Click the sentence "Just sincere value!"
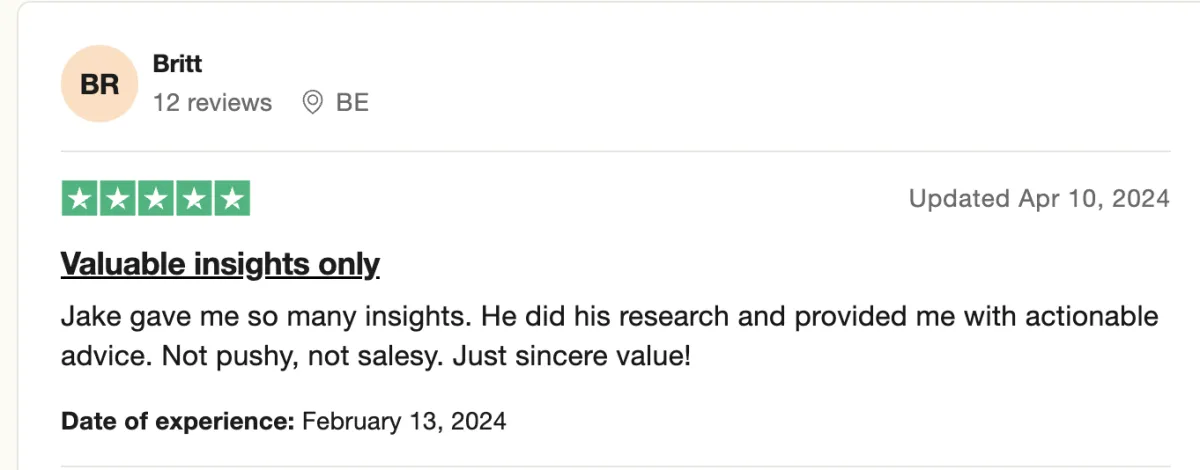 [572, 355]
